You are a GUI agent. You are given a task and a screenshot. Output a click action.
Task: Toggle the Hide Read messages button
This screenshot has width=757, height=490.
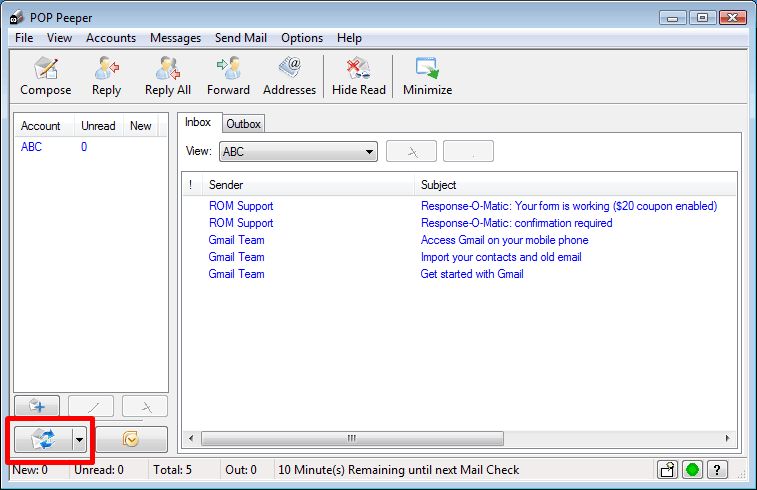[359, 76]
